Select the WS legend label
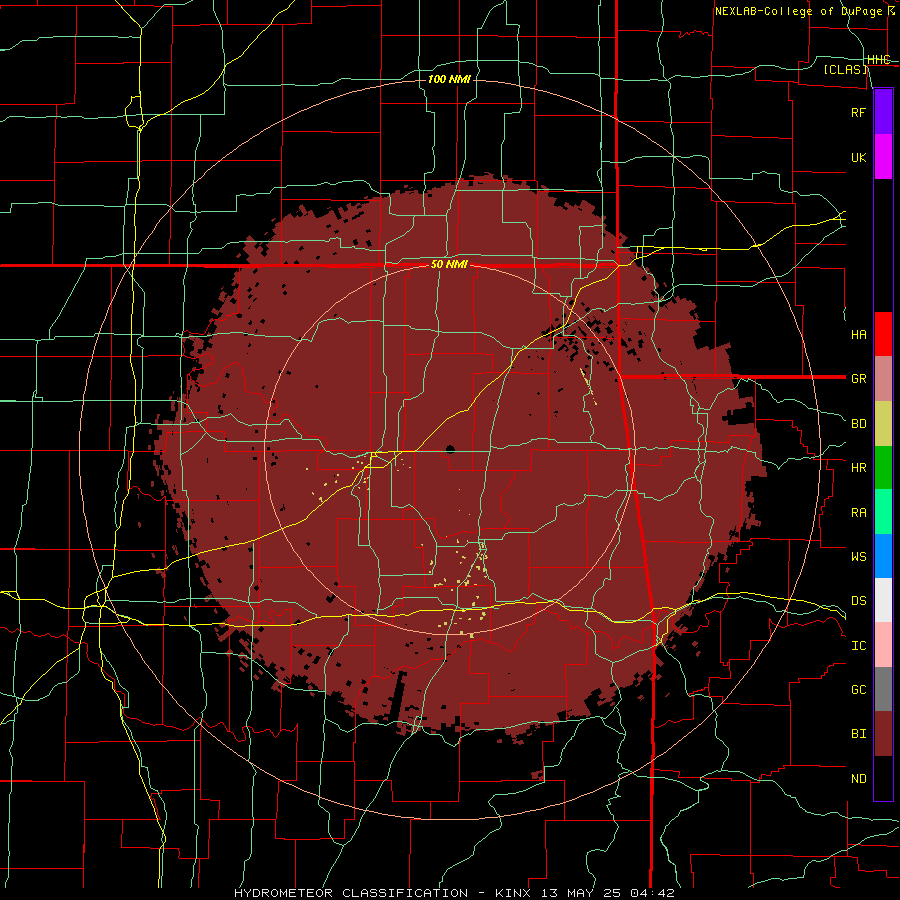Image resolution: width=900 pixels, height=900 pixels. click(859, 556)
